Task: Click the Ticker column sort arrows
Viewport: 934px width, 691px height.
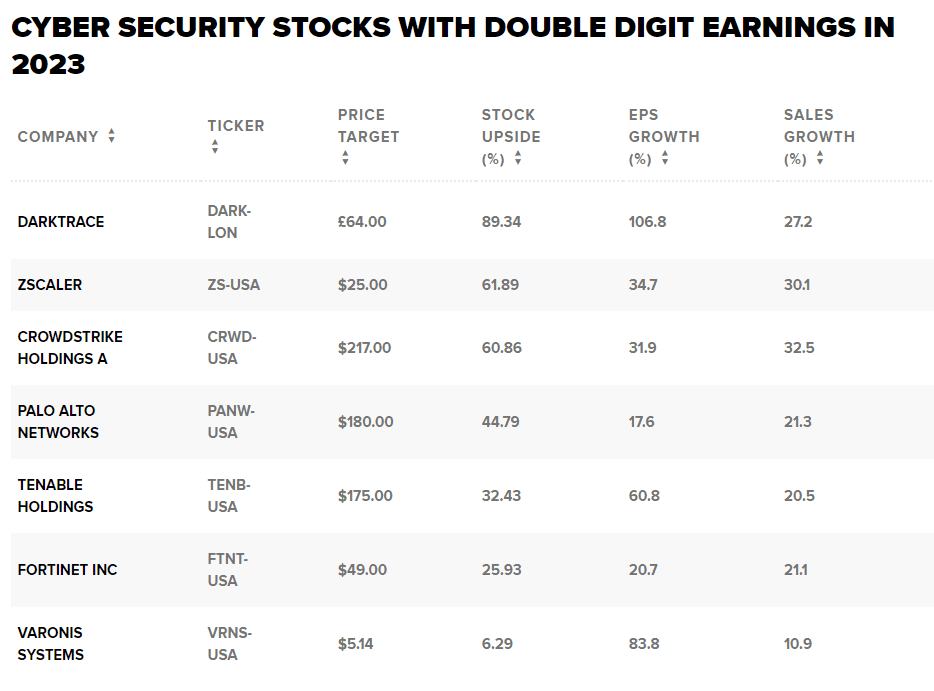Action: (x=214, y=147)
